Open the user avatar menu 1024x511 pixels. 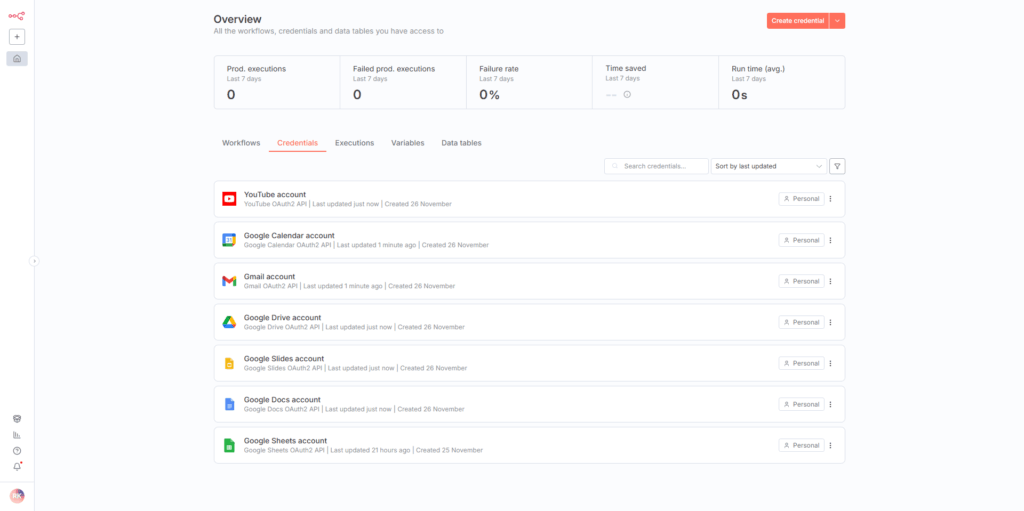tap(17, 495)
